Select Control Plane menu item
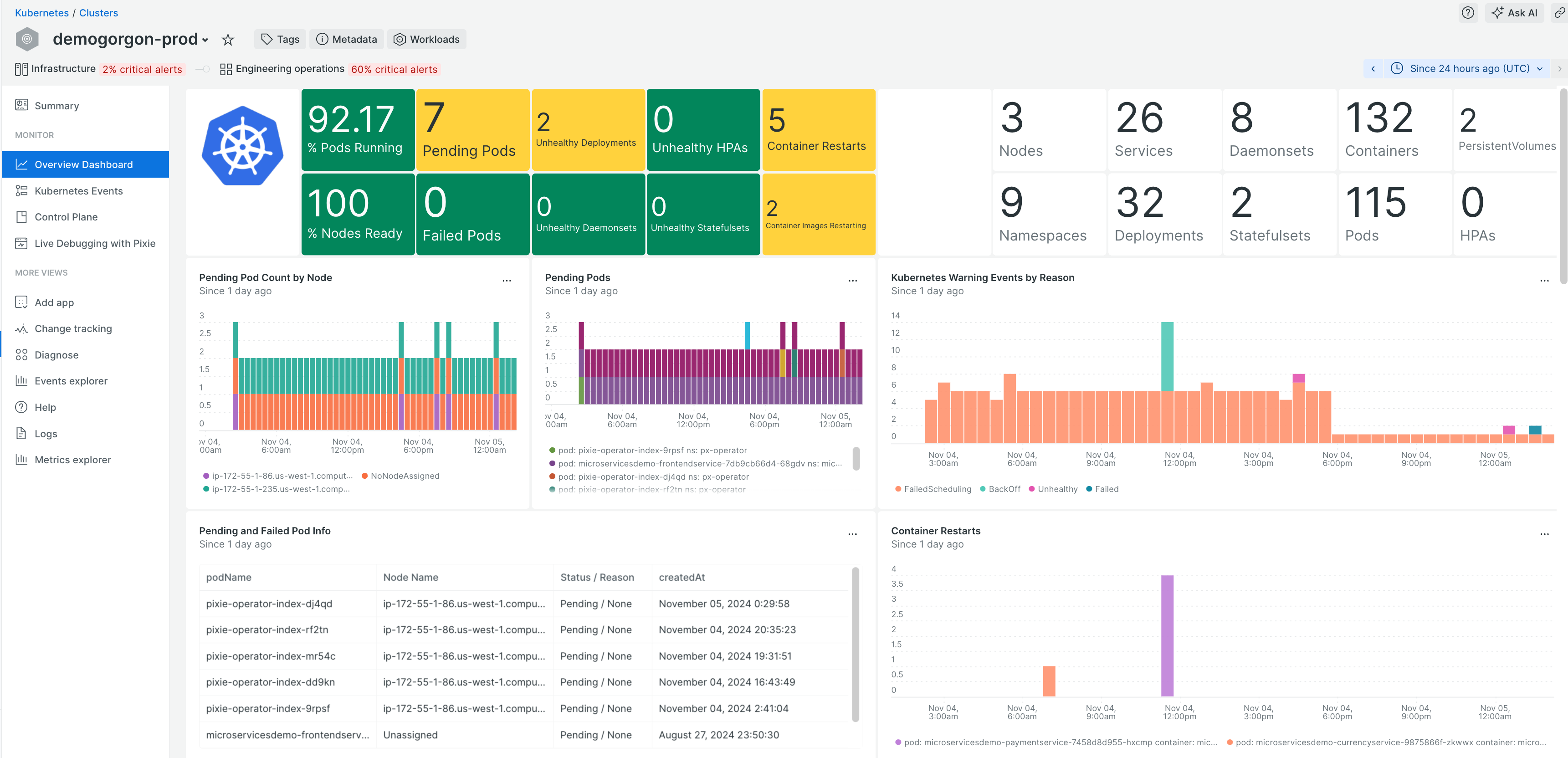Screen dimensions: 1568x758 click(85, 217)
